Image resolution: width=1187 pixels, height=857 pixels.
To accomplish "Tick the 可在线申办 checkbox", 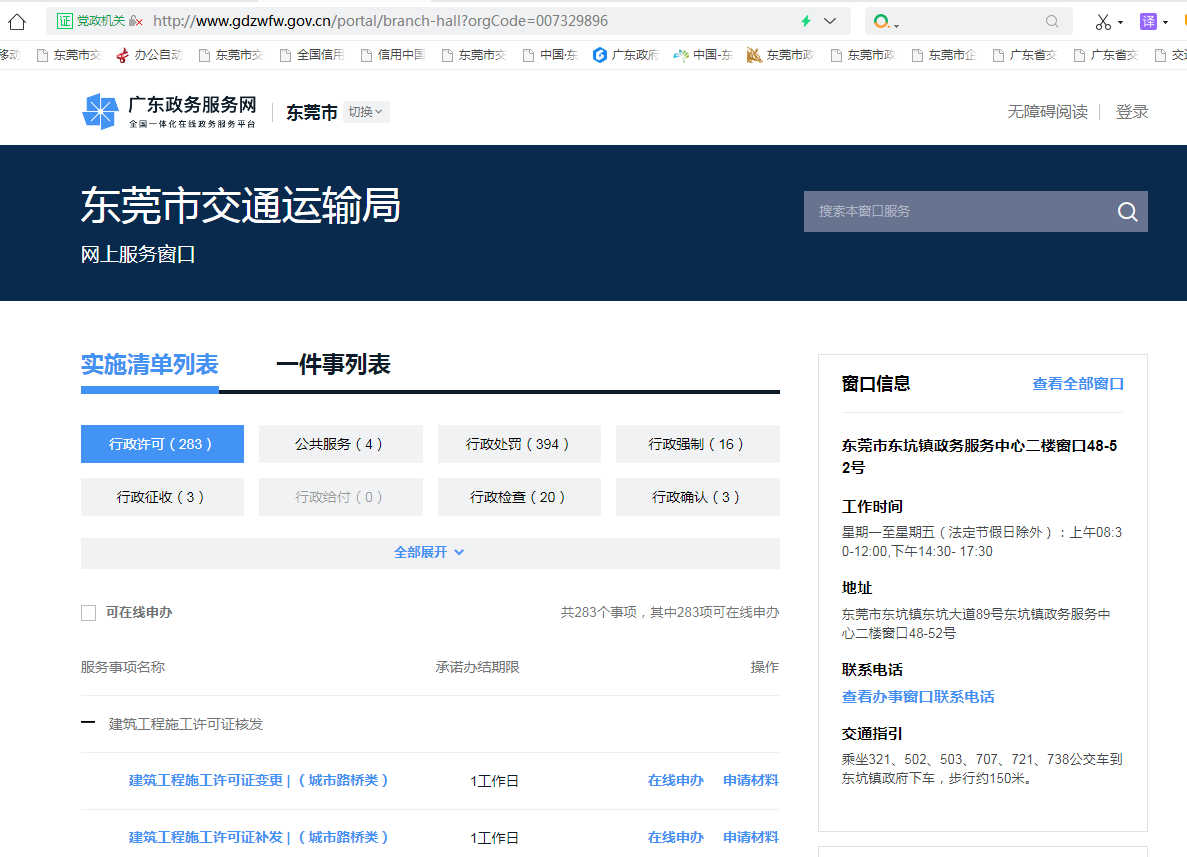I will [x=89, y=612].
